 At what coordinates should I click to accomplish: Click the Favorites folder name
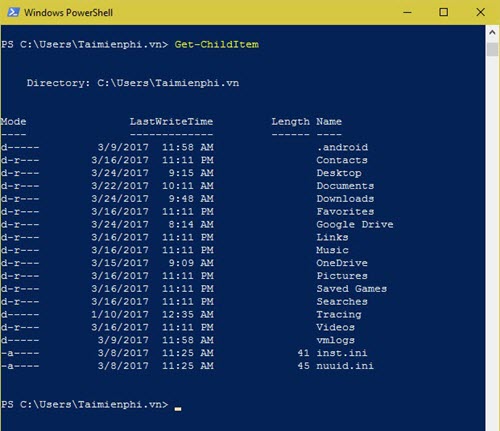pos(345,211)
